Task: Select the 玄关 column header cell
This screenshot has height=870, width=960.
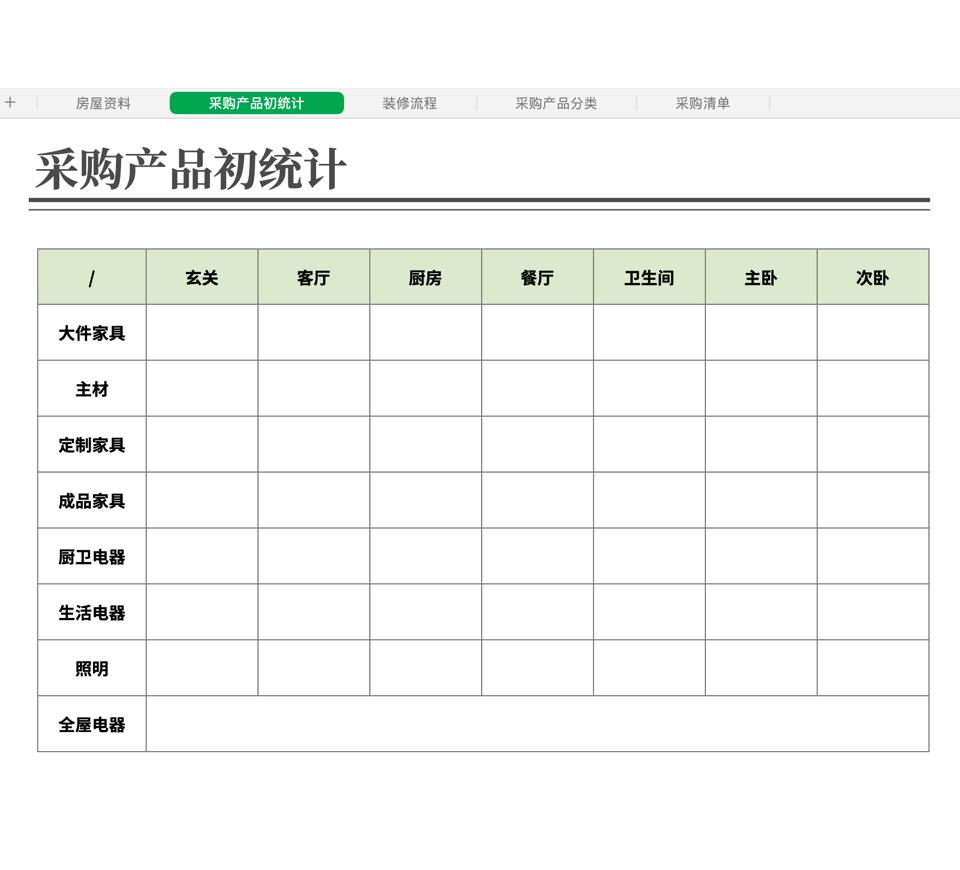Action: point(202,277)
